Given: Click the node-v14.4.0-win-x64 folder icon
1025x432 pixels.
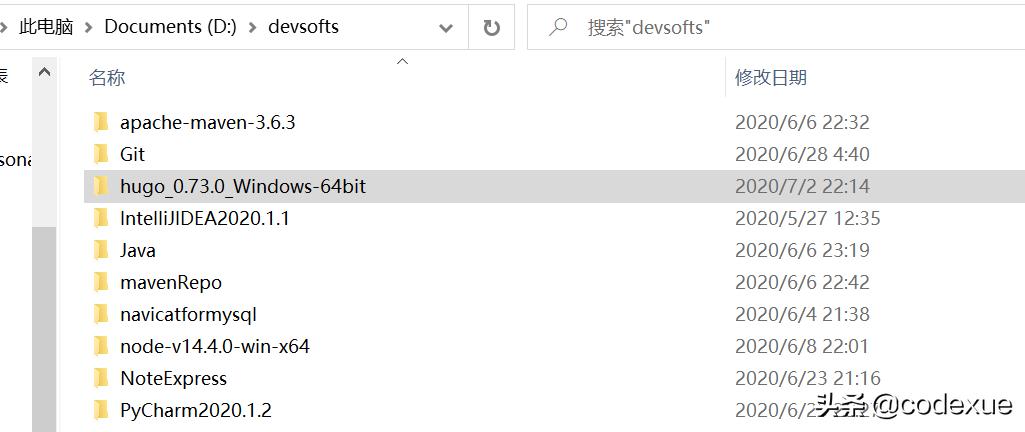Looking at the screenshot, I should (x=100, y=346).
